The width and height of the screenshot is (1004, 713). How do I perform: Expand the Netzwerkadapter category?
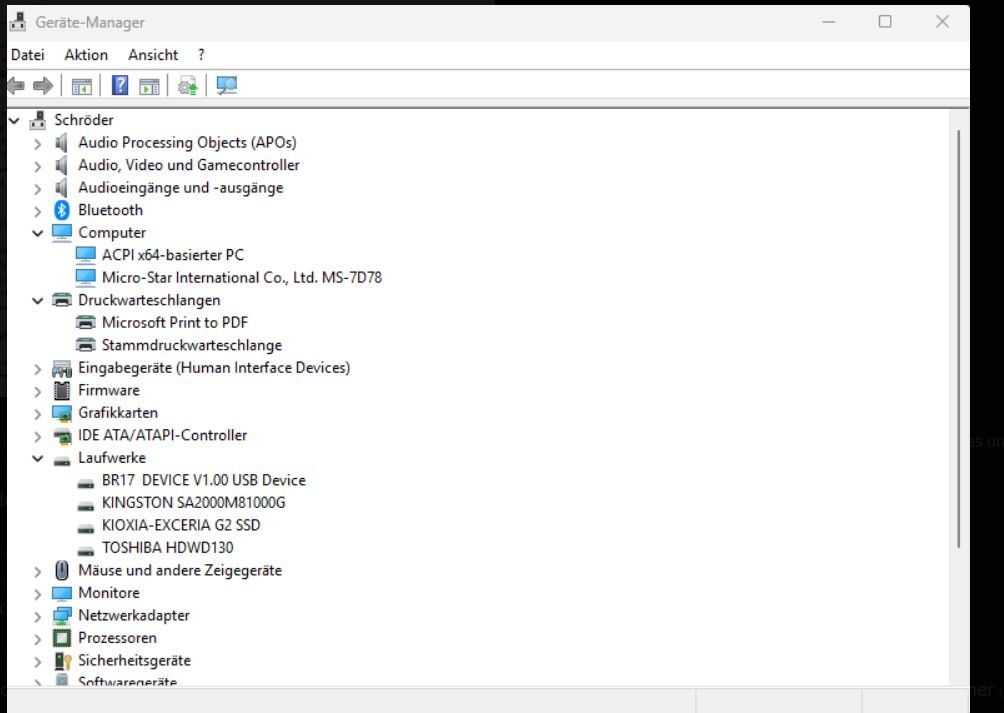tap(38, 617)
